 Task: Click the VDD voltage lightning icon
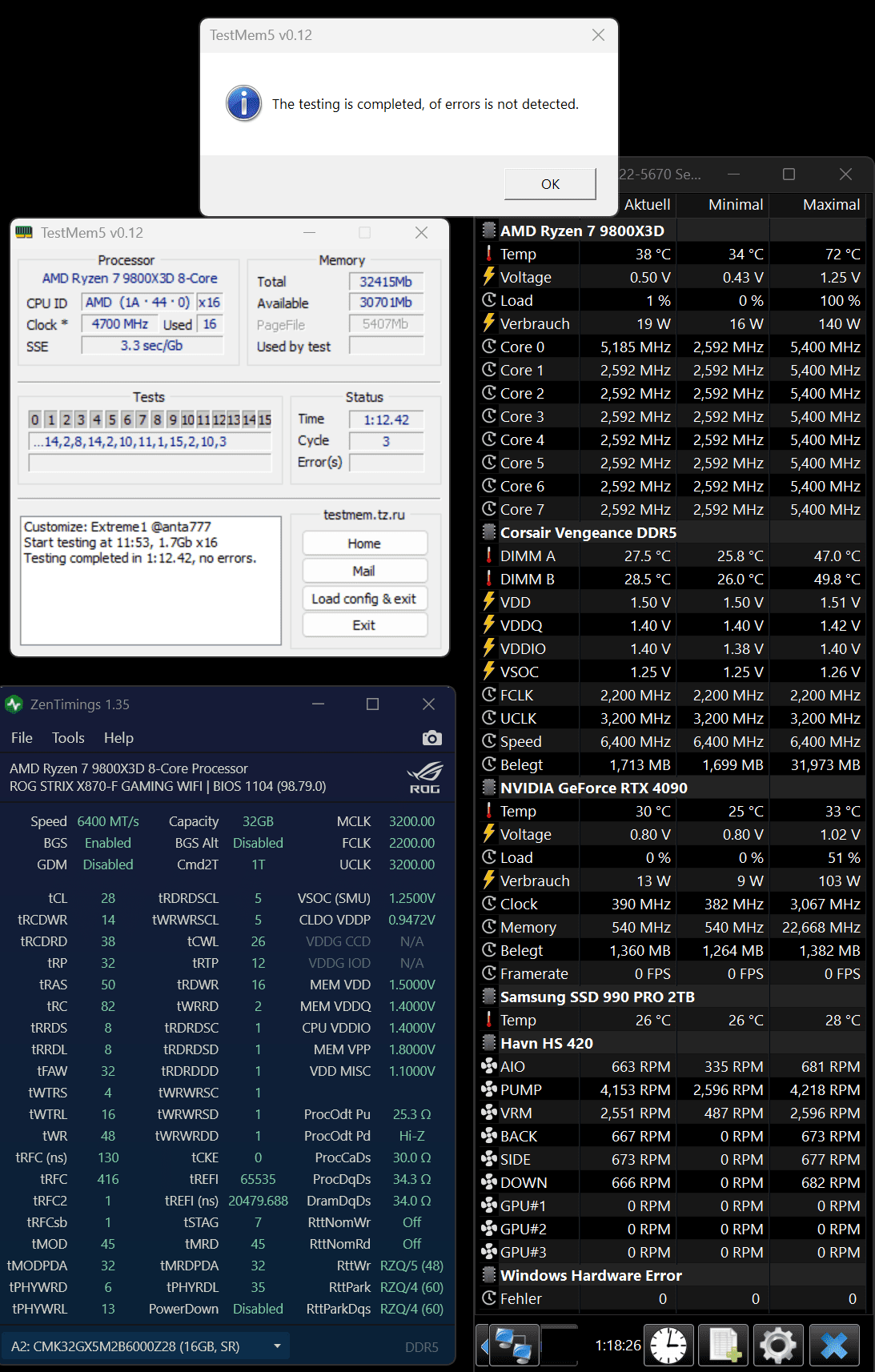pos(489,602)
